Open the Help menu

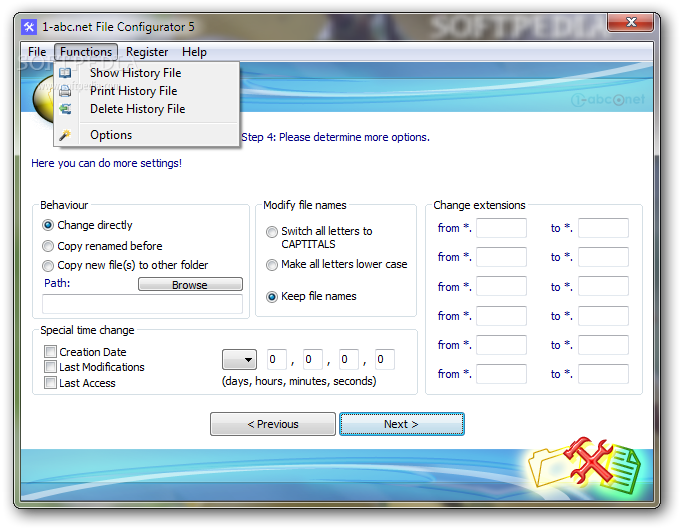tap(194, 52)
